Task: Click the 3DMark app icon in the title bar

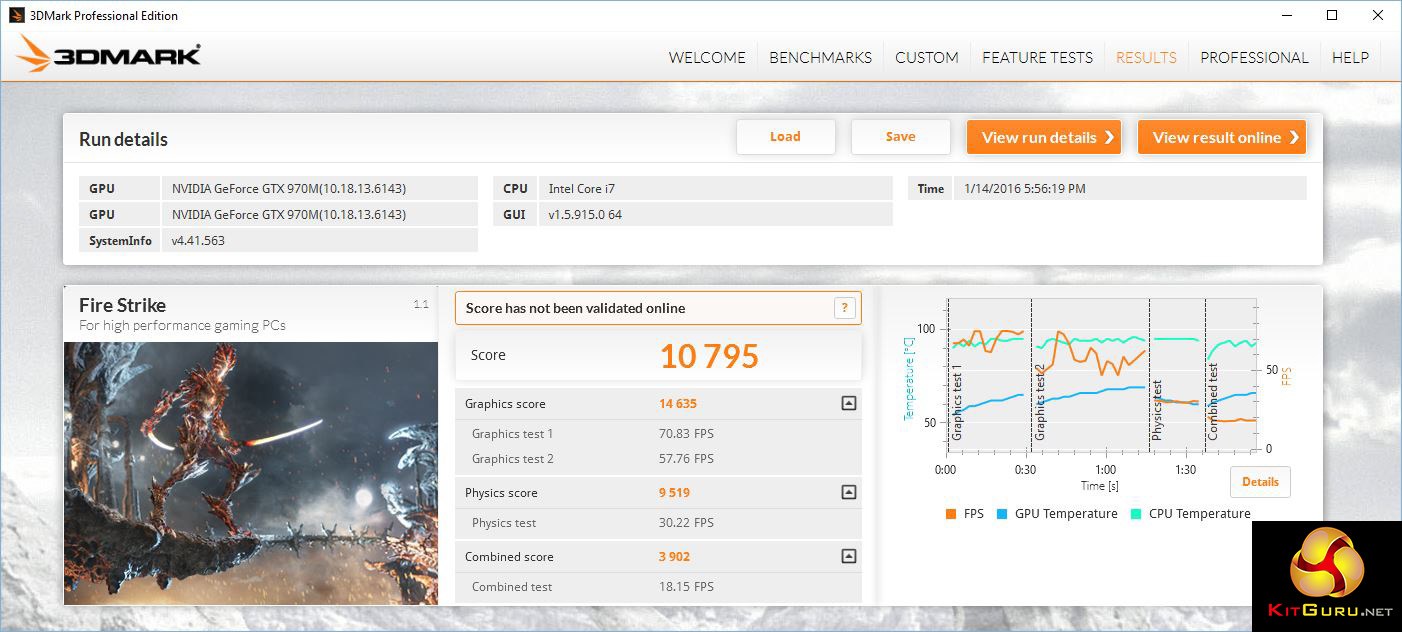Action: 17,15
